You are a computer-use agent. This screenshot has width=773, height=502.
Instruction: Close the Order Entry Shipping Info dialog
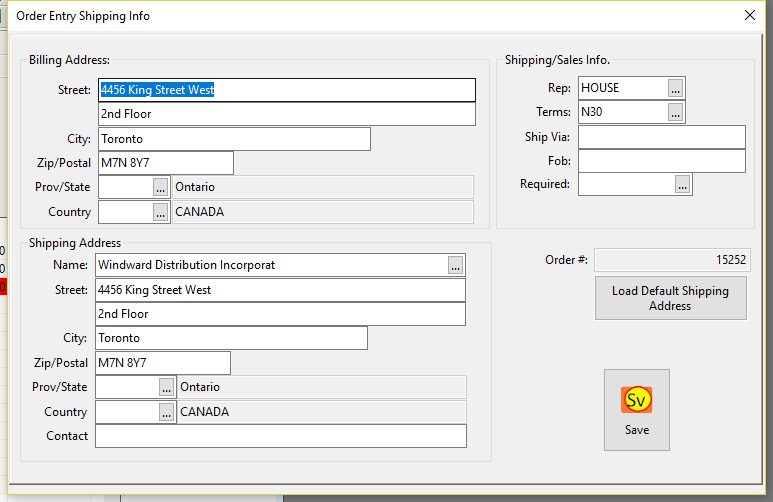click(749, 15)
